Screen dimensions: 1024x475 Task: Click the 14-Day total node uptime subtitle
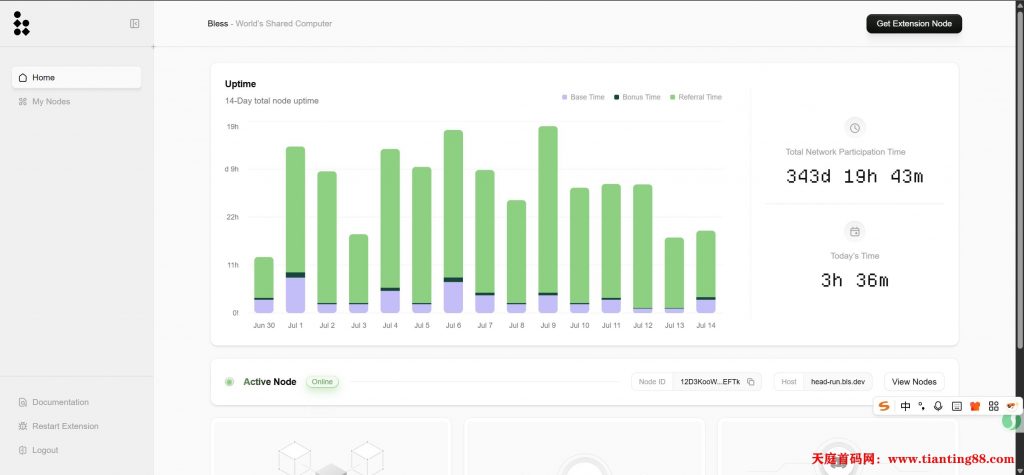coord(272,101)
